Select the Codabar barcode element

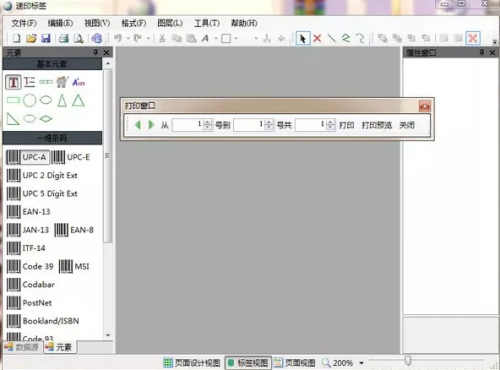pyautogui.click(x=31, y=284)
